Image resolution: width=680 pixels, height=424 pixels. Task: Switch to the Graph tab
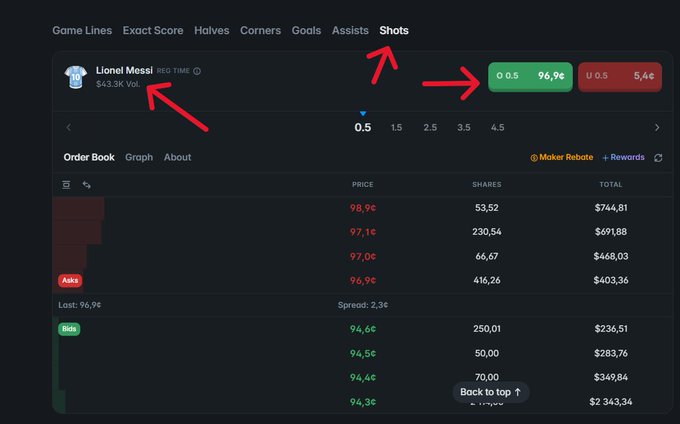pos(139,157)
